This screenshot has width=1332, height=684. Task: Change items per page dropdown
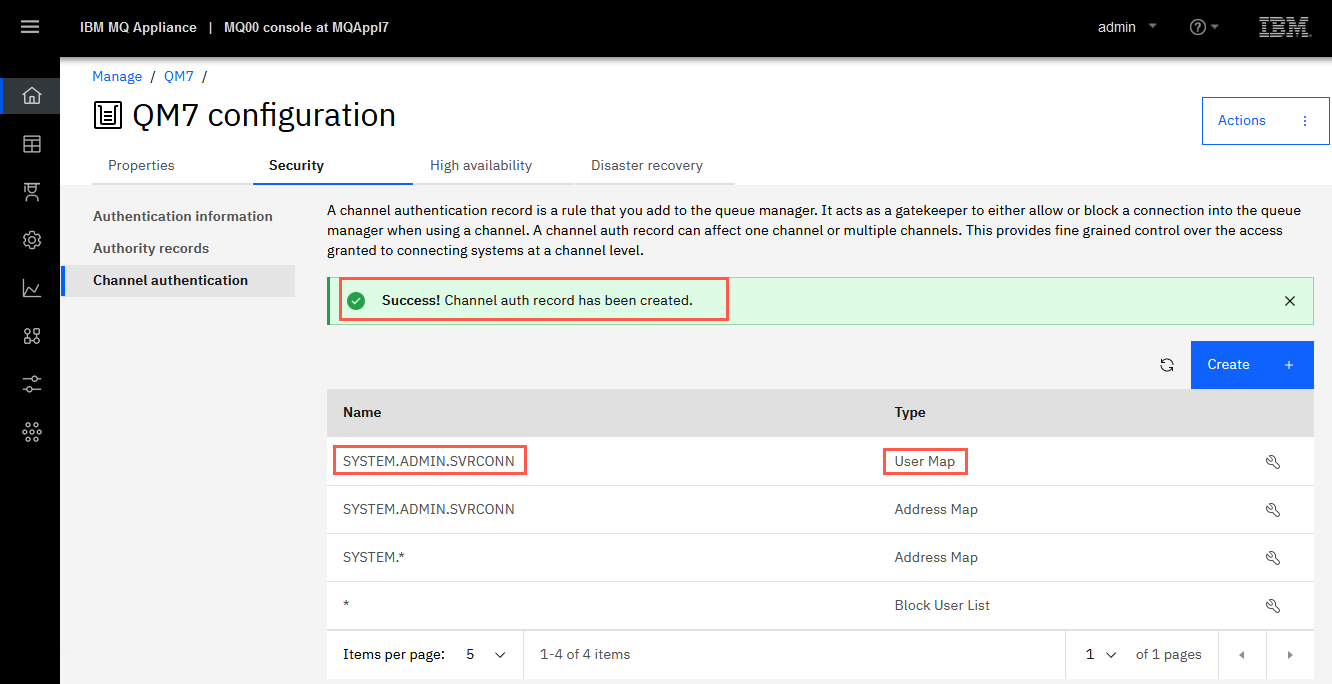487,655
